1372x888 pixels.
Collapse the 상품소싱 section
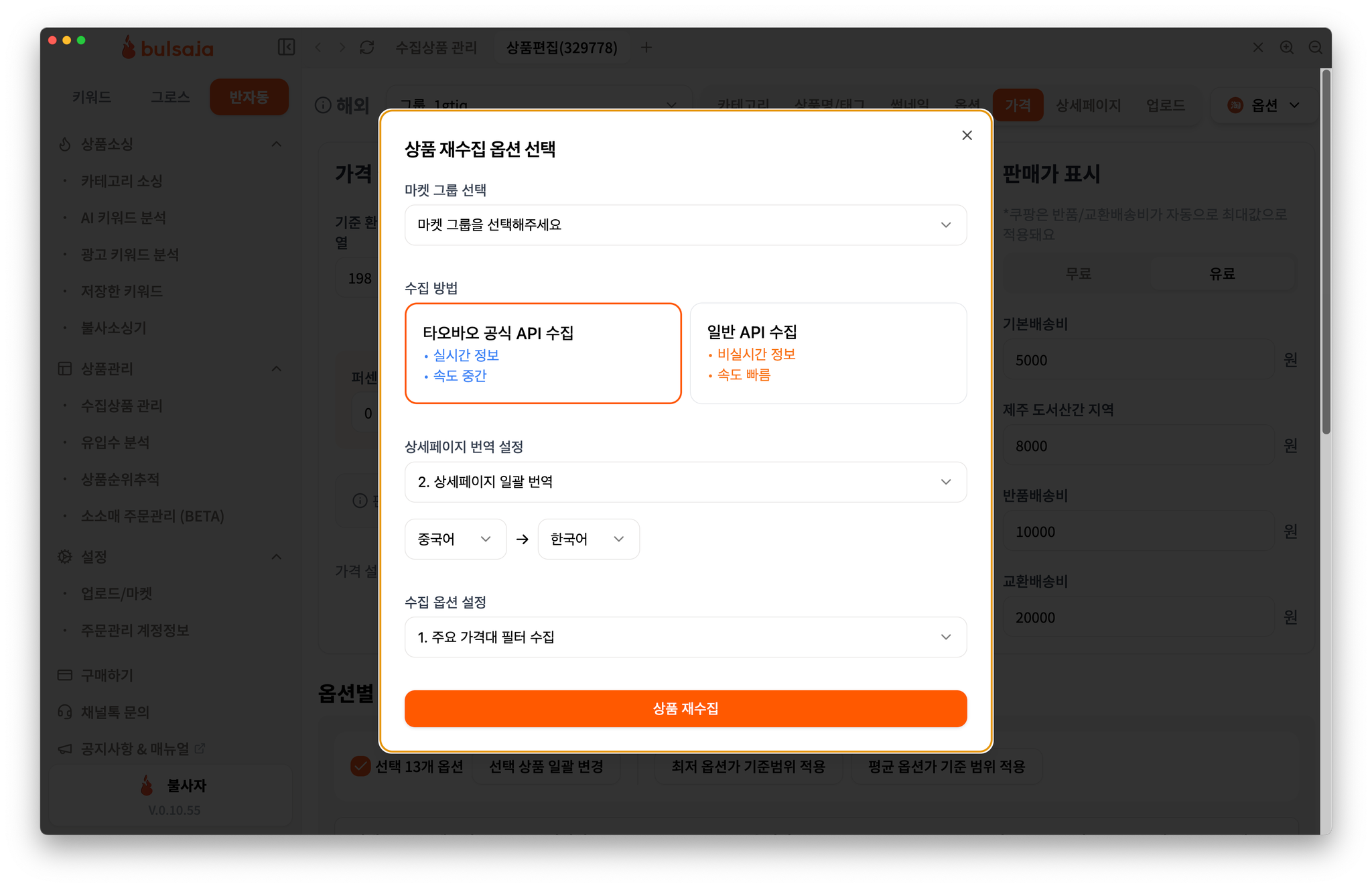(x=276, y=144)
